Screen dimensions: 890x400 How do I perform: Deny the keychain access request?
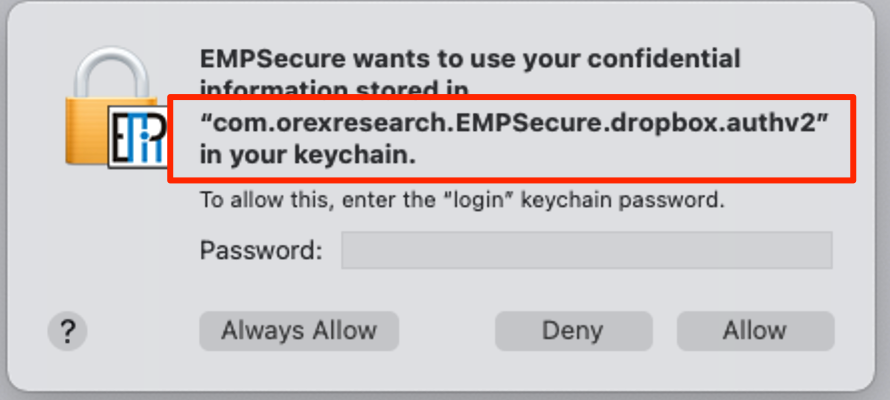tap(573, 330)
